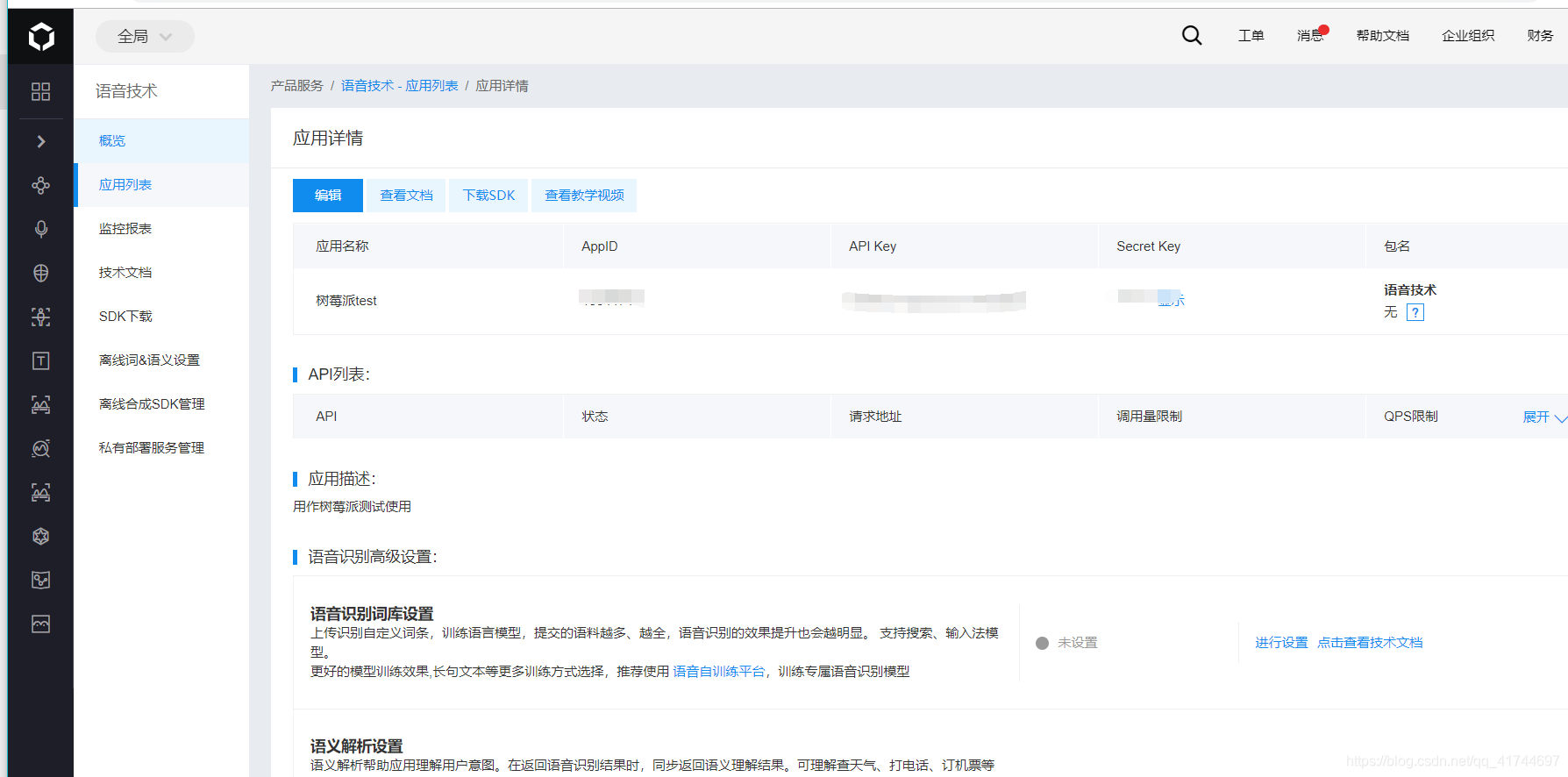Click the 用作树莓派测试使用 description text
Image resolution: width=1568 pixels, height=777 pixels.
tap(352, 507)
